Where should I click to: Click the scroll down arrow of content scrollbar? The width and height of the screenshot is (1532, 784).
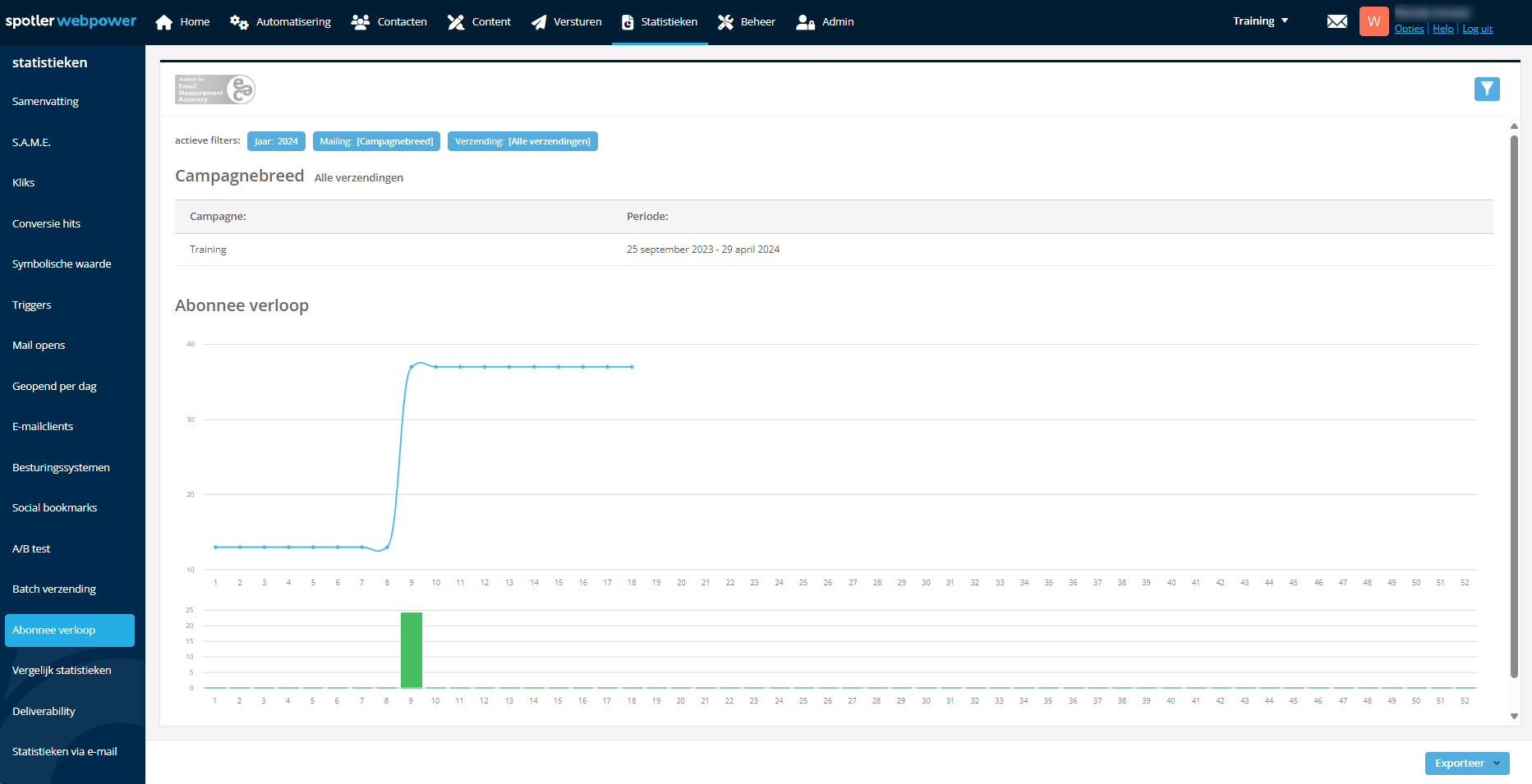coord(1514,716)
